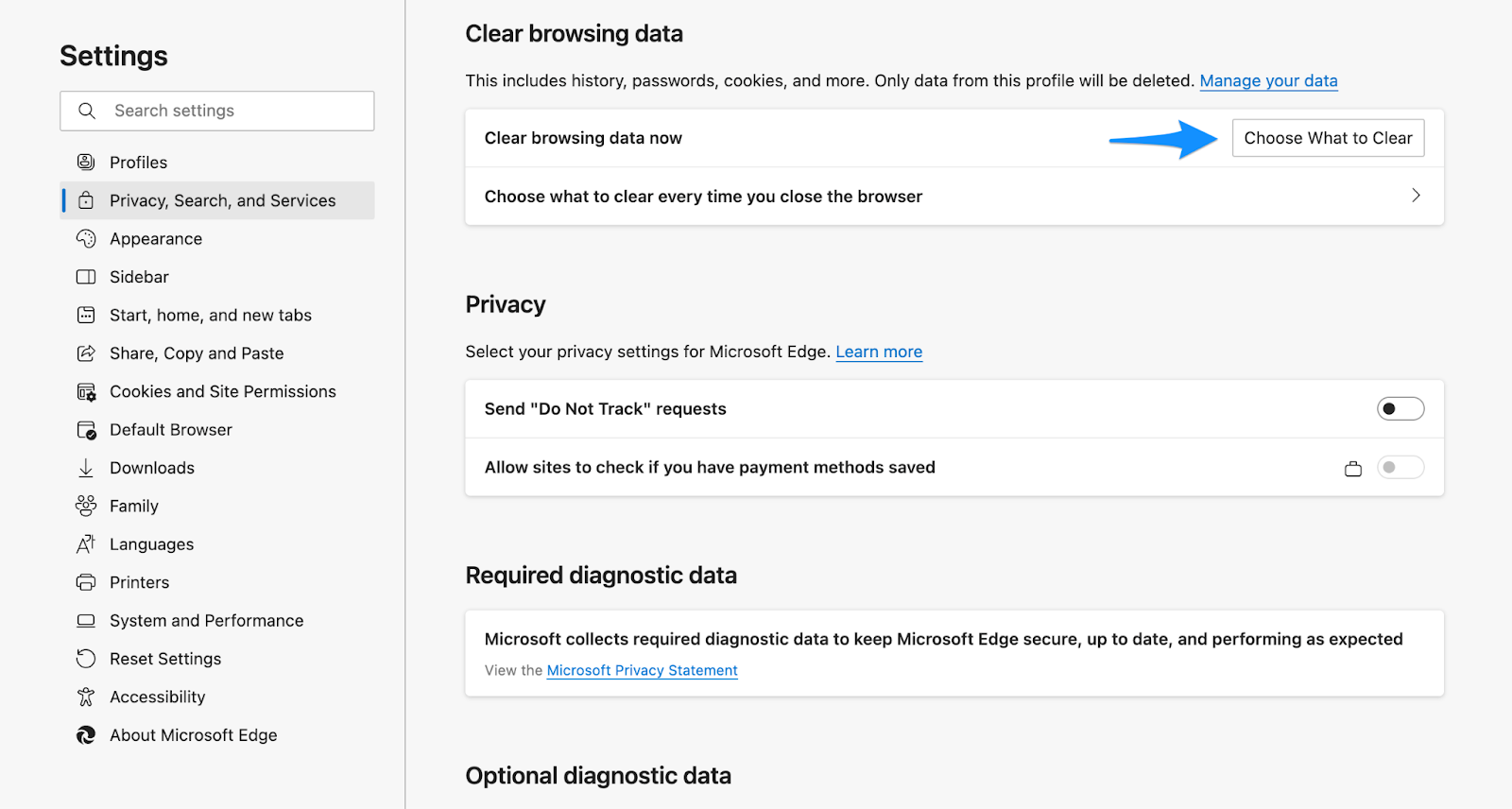Click the Default Browser icon
The width and height of the screenshot is (1512, 809).
click(86, 430)
